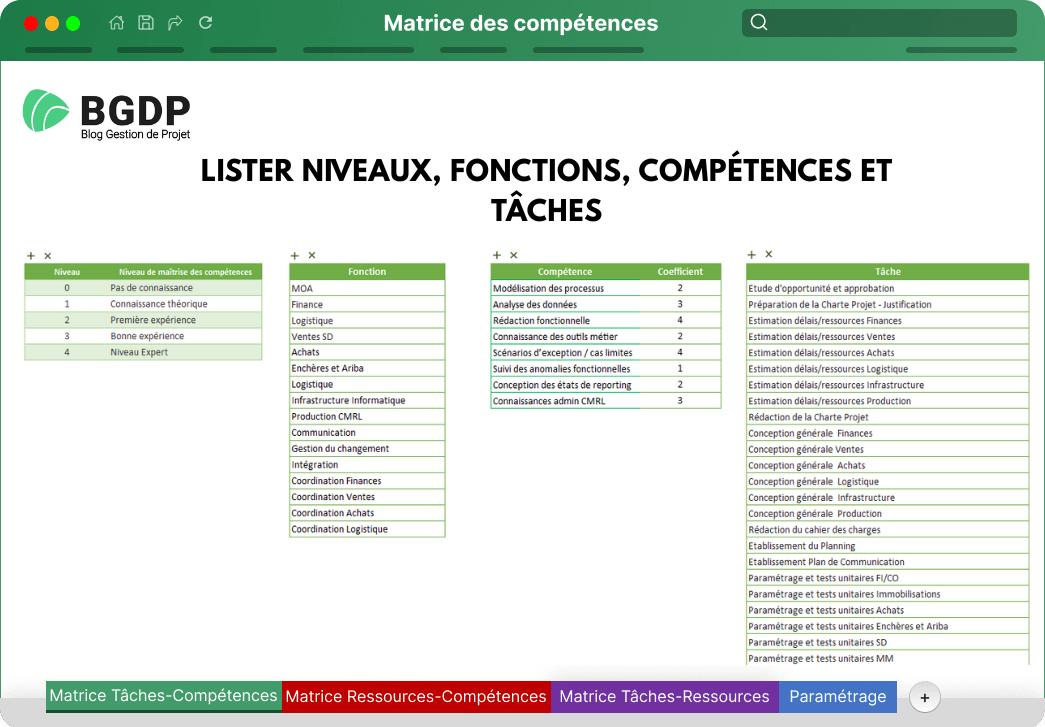Click the refresh icon in title bar

tap(205, 23)
